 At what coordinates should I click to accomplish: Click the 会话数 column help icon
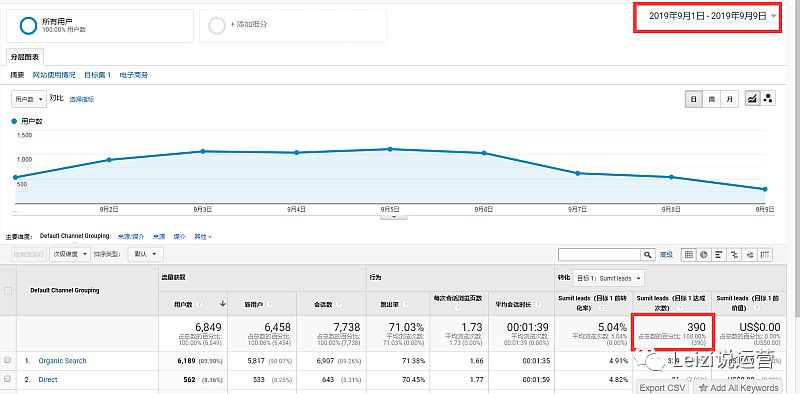coord(339,304)
